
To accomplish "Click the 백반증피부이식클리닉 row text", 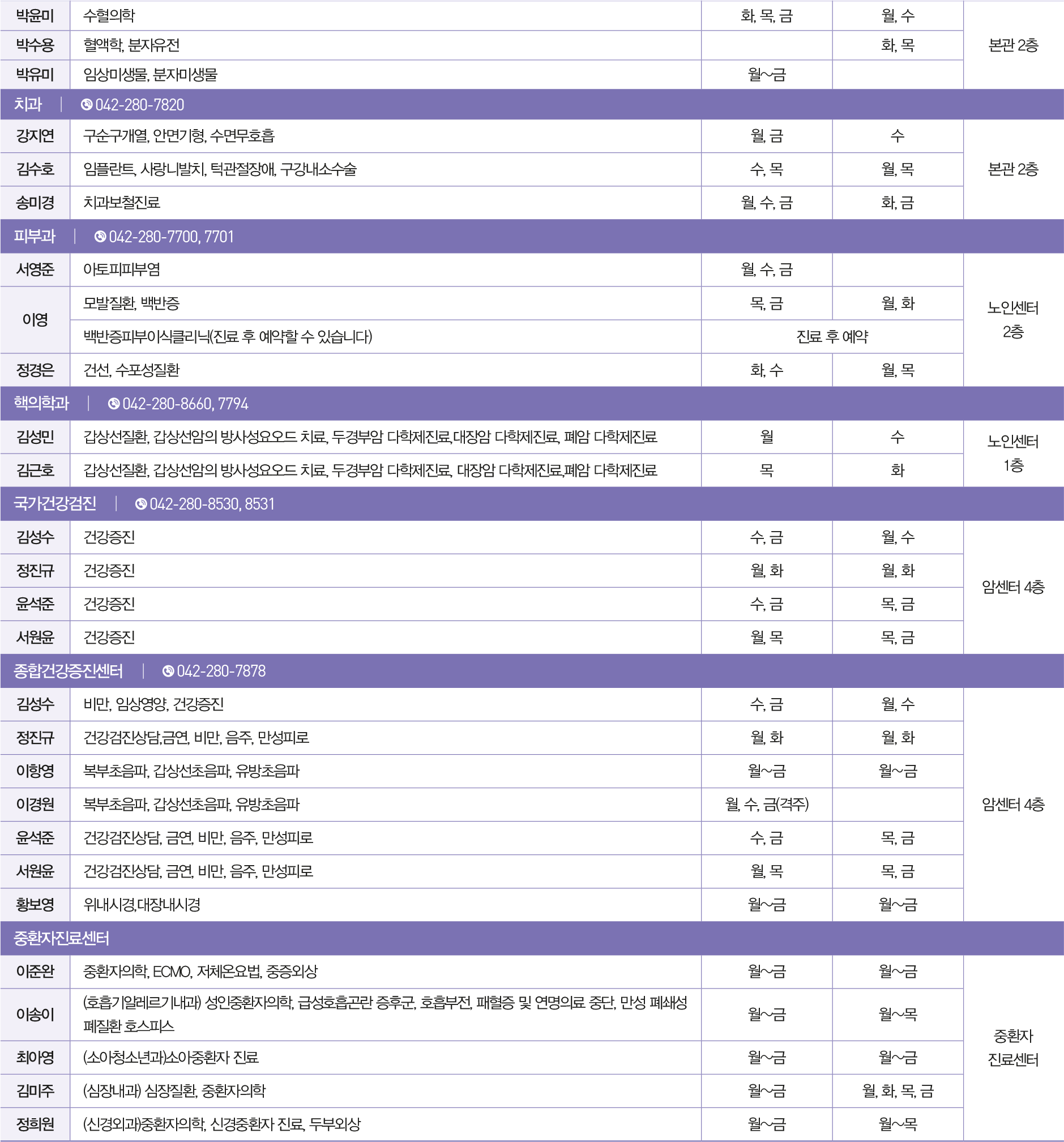I will pos(228,337).
